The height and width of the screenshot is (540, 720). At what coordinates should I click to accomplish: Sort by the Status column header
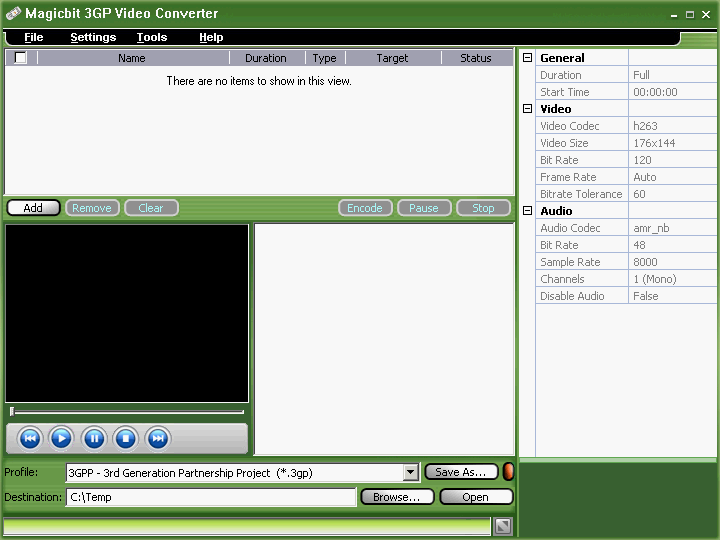coord(477,58)
